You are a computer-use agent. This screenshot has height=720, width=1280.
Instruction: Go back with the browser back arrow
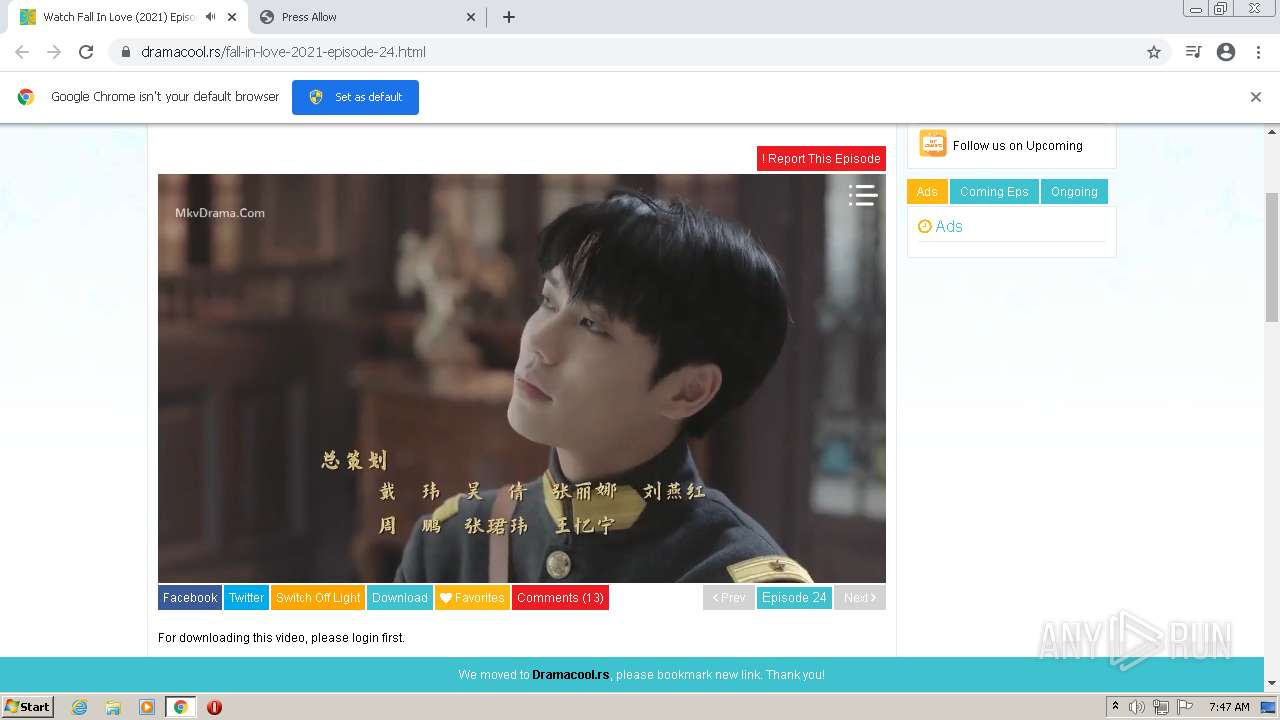22,52
